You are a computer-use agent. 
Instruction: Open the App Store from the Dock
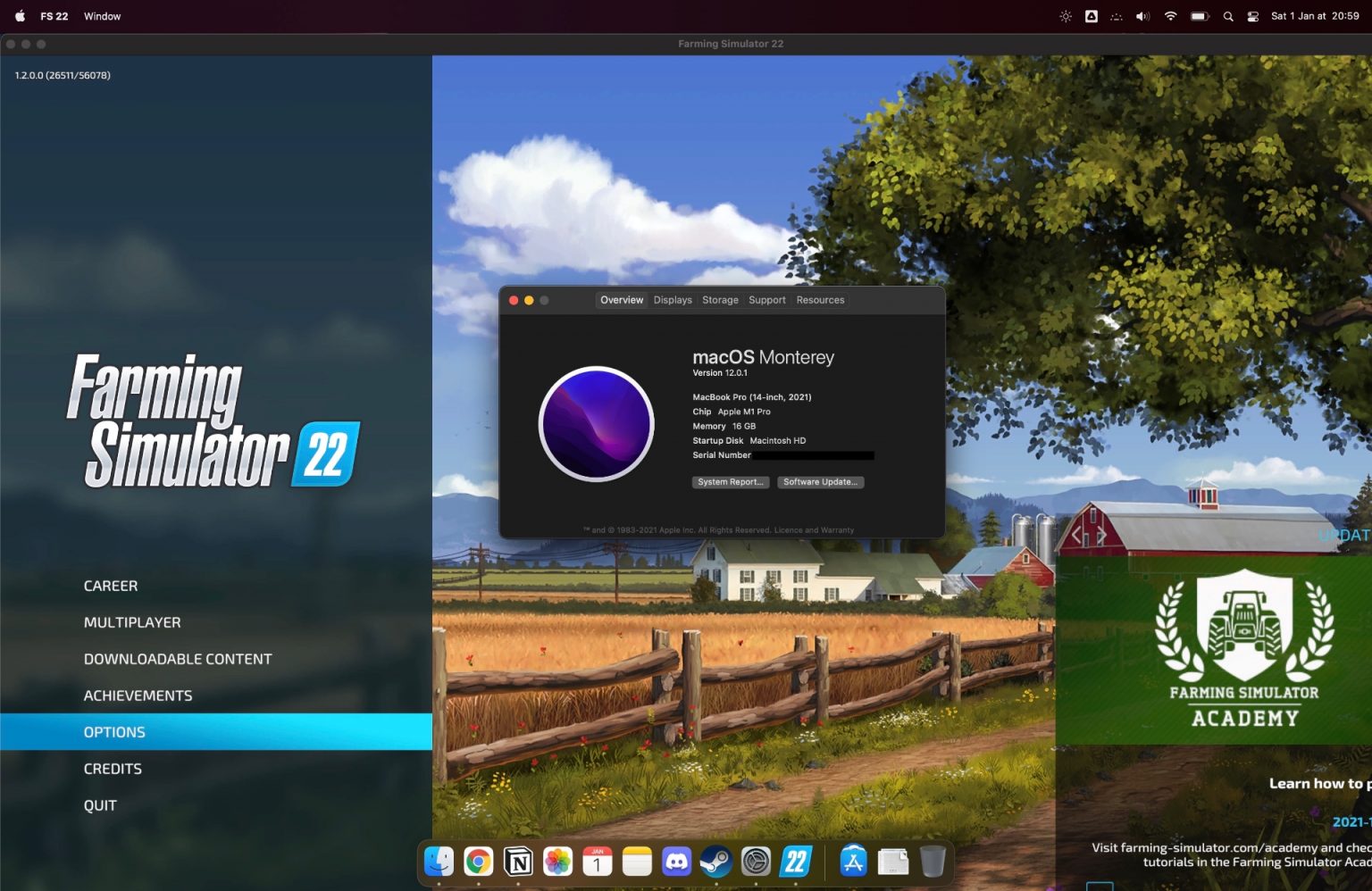click(x=853, y=861)
